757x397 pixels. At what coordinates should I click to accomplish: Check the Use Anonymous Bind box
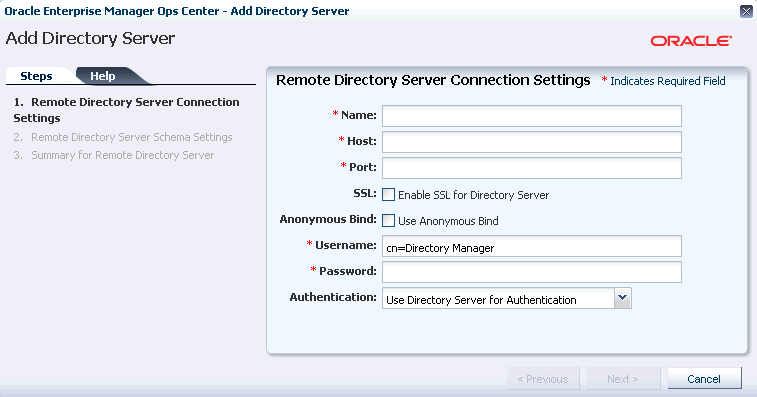[388, 221]
